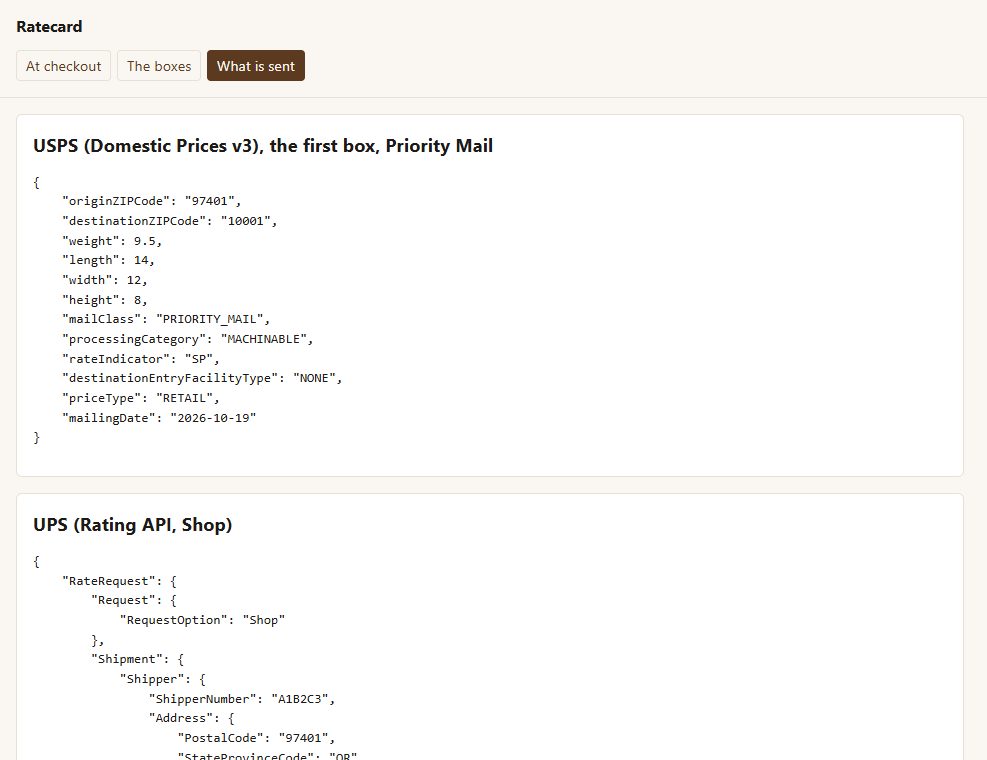Click the "Request" key line

tap(134, 601)
